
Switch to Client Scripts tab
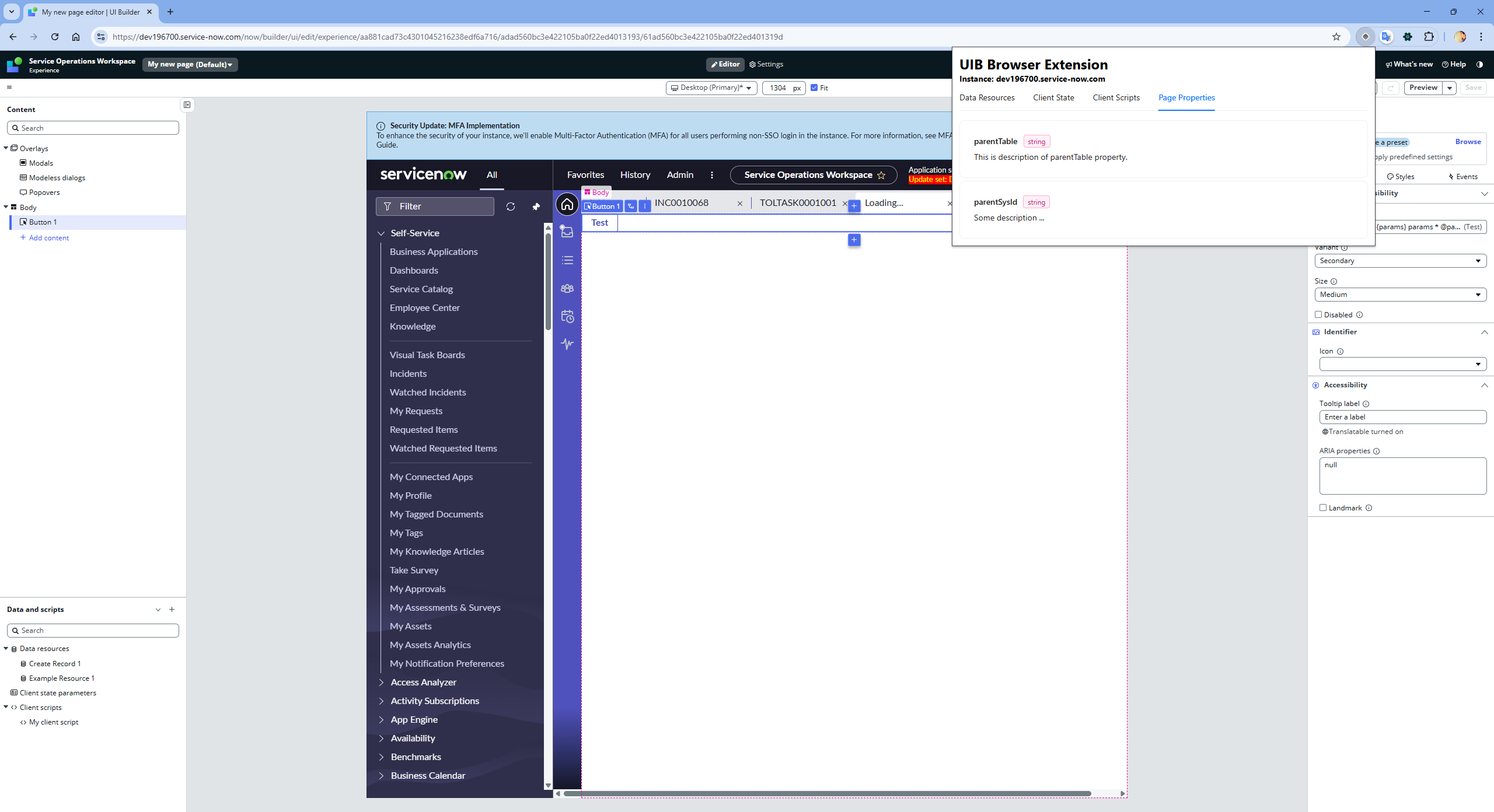pos(1116,97)
